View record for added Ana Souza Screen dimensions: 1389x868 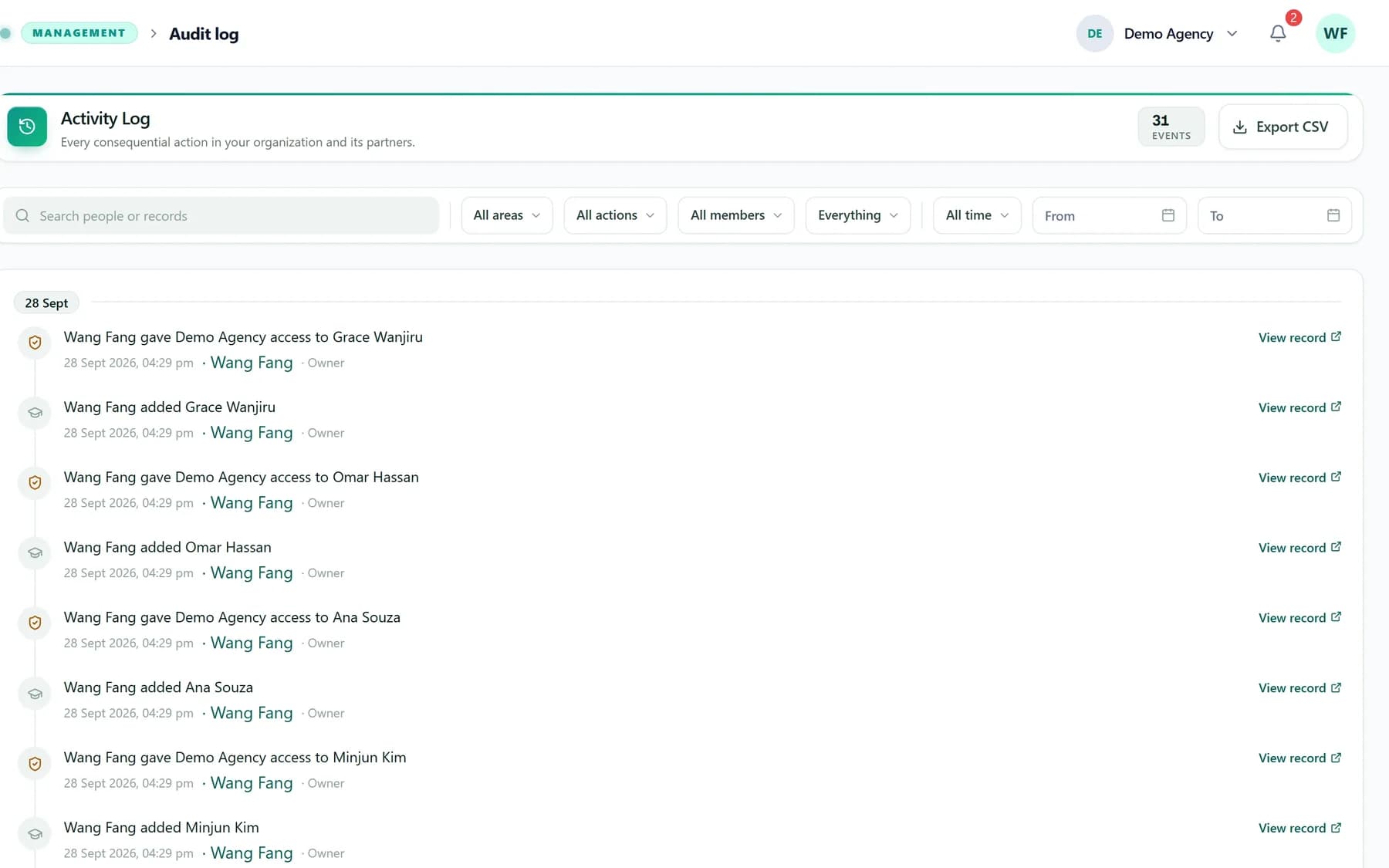1299,688
